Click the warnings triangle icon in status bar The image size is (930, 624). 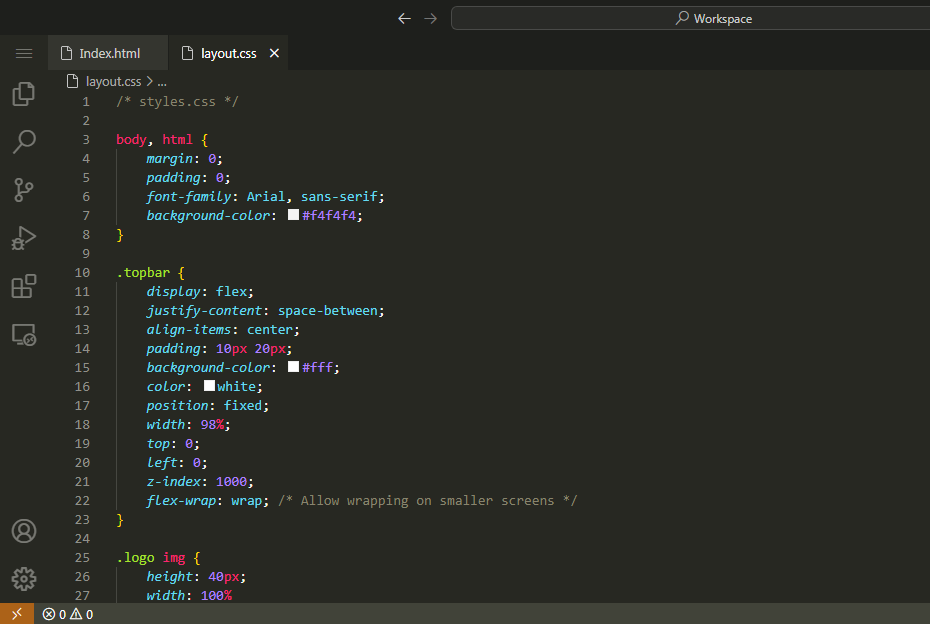(76, 614)
